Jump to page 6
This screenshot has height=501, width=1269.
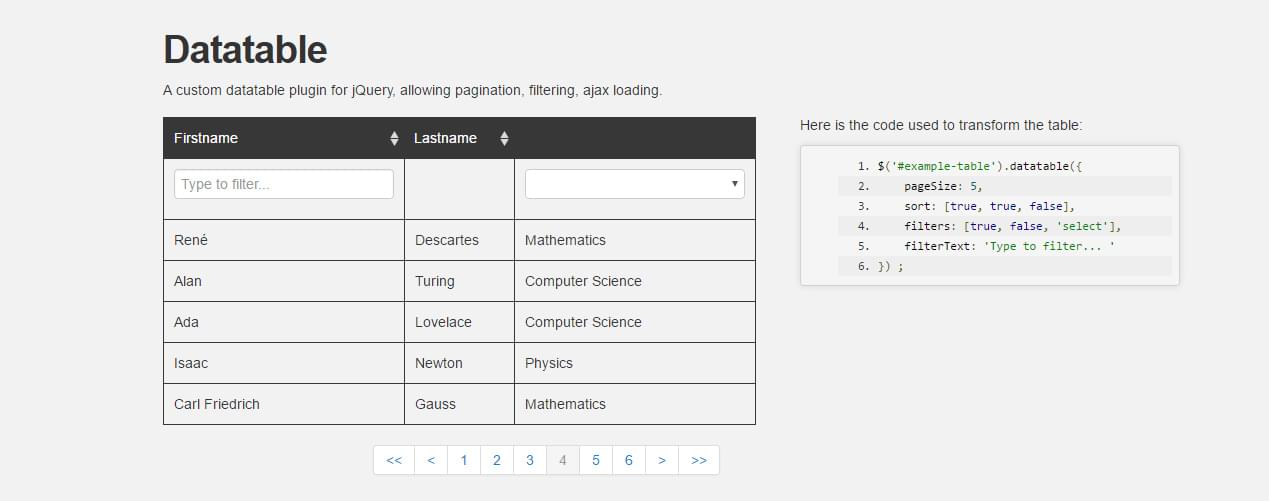[x=629, y=460]
